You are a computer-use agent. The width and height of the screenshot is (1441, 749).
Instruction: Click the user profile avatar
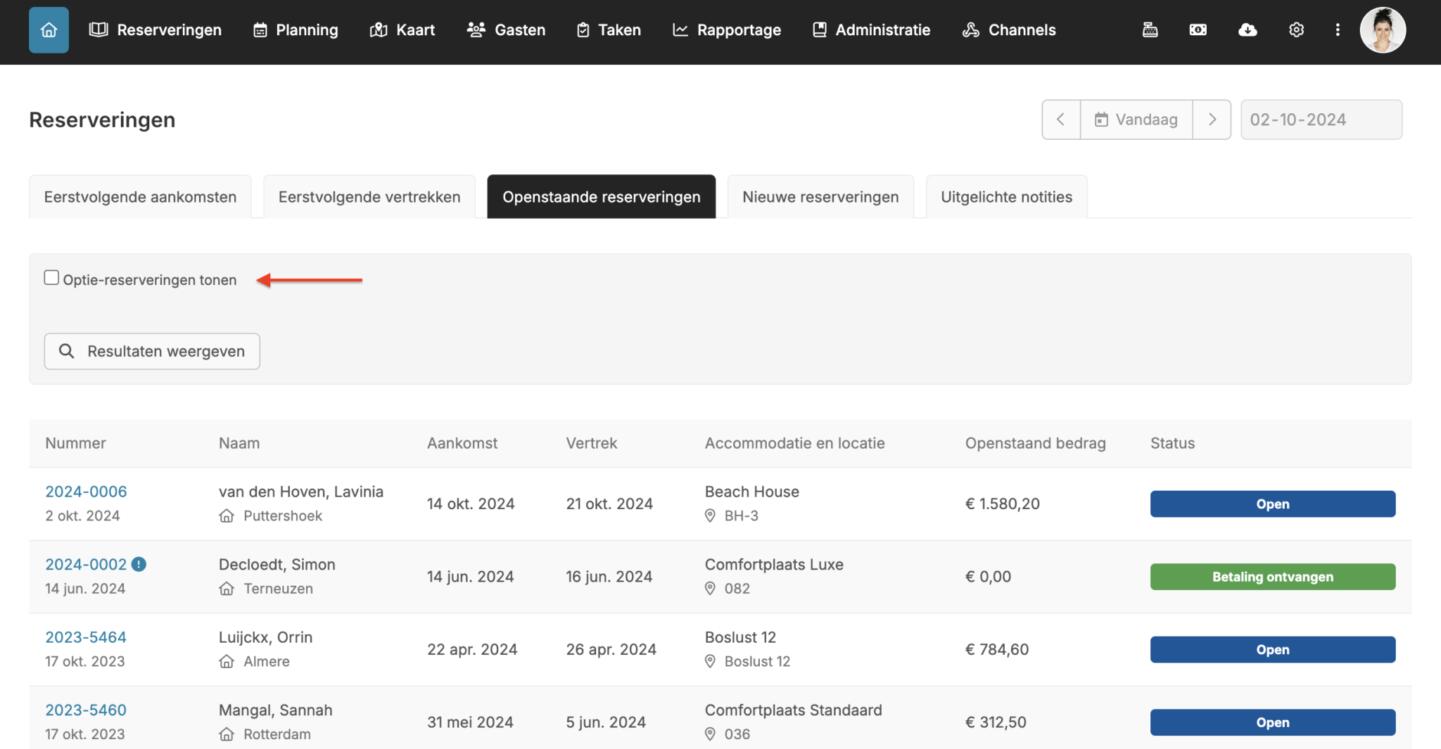pyautogui.click(x=1382, y=30)
